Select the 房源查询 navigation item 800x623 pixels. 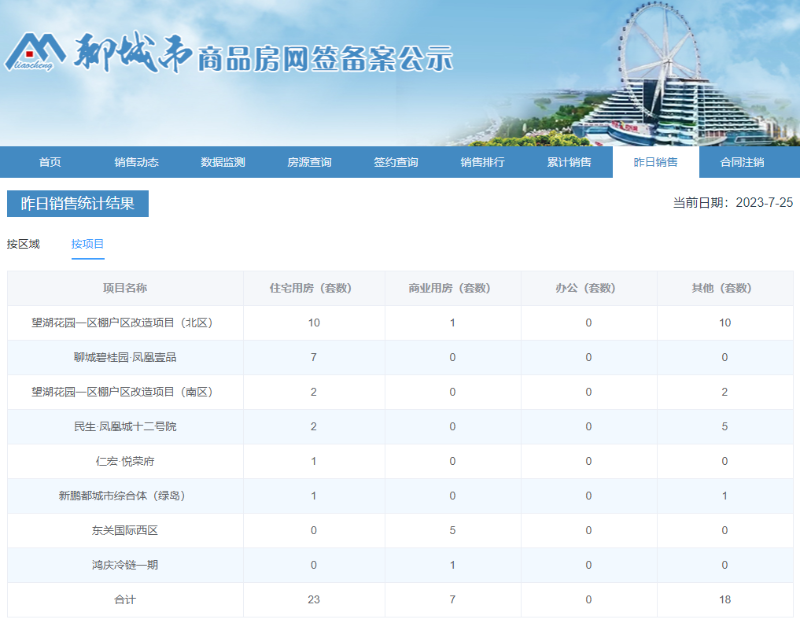coord(310,161)
